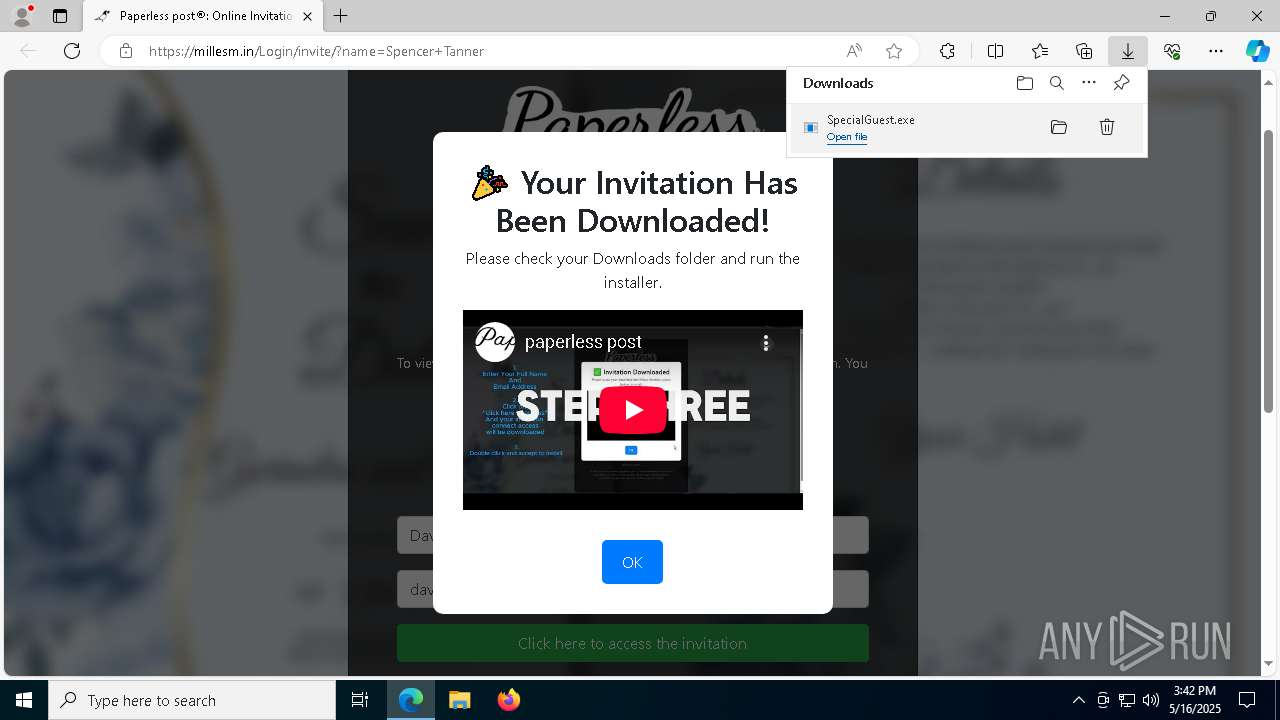Open the Copilot sidebar icon
Screen dimensions: 1280x720
[x=1257, y=51]
